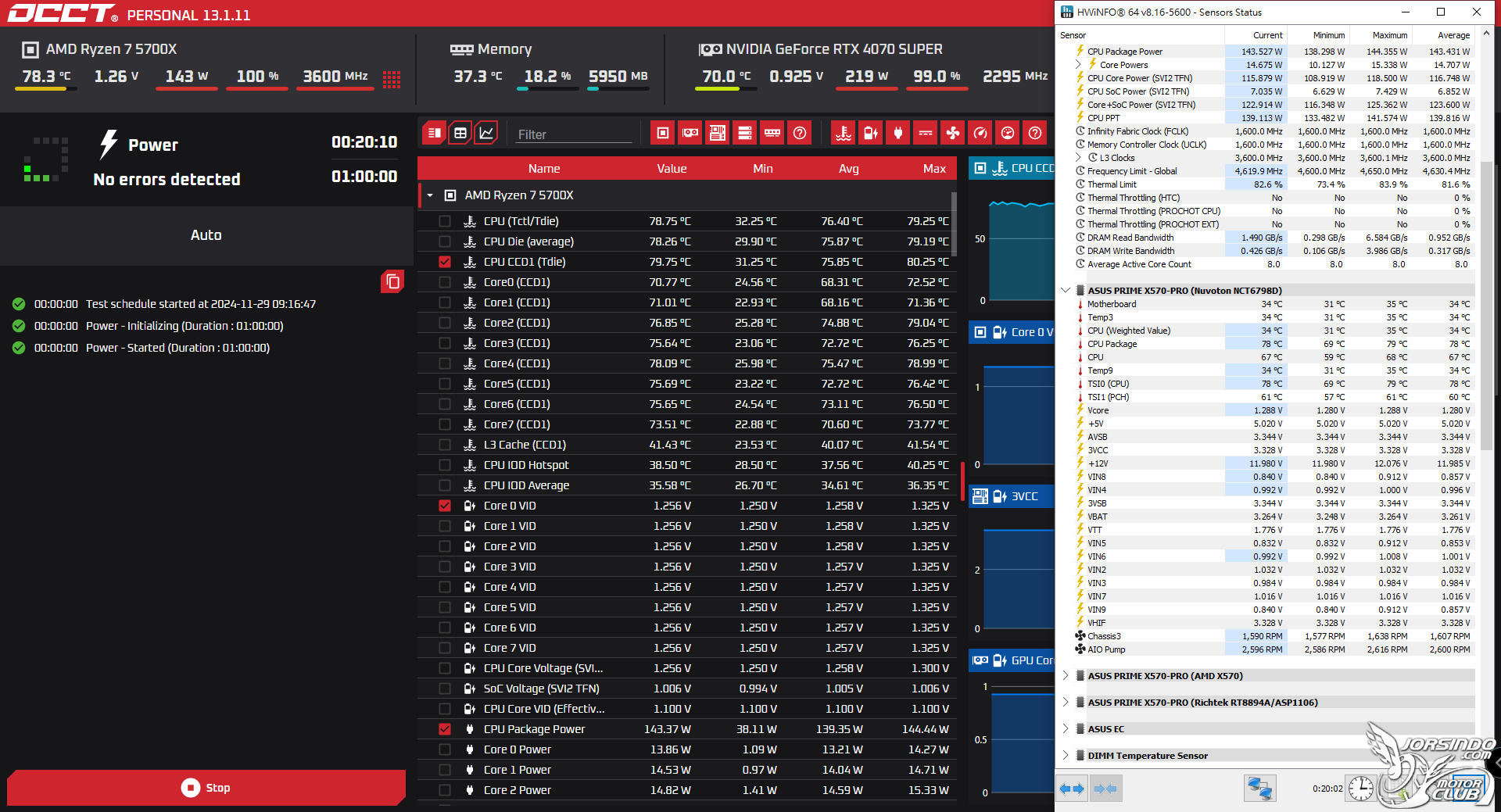Switch OCCT sensors to list view icon
Image resolution: width=1501 pixels, height=812 pixels.
point(435,133)
